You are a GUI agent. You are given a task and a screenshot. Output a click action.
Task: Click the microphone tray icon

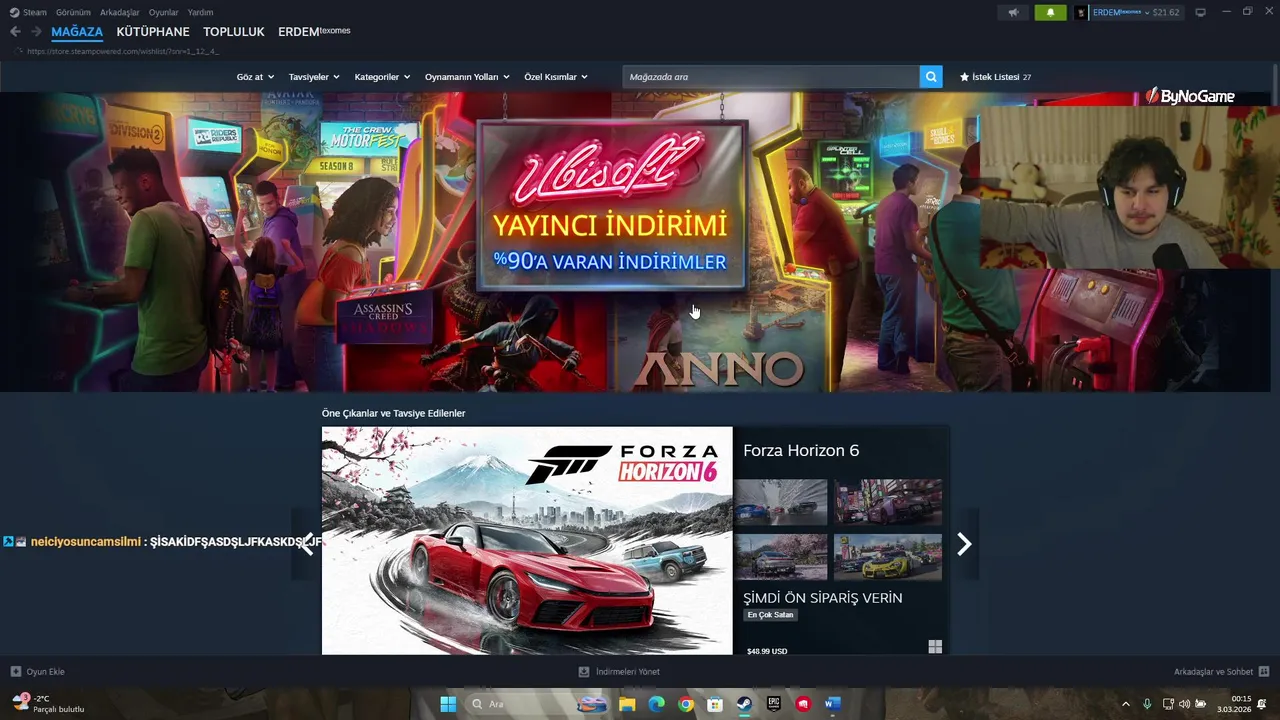click(x=1147, y=704)
